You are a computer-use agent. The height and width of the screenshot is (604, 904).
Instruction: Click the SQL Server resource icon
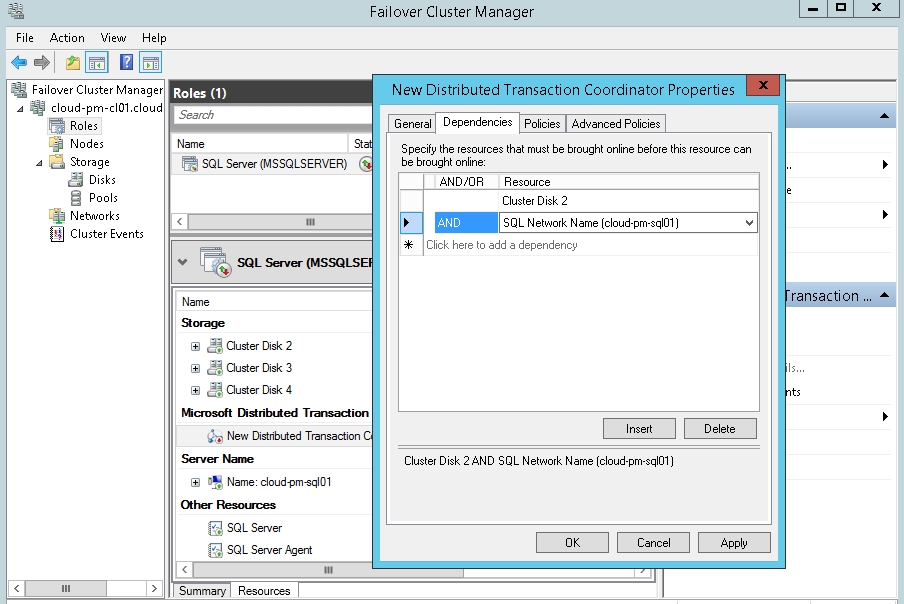(x=215, y=528)
